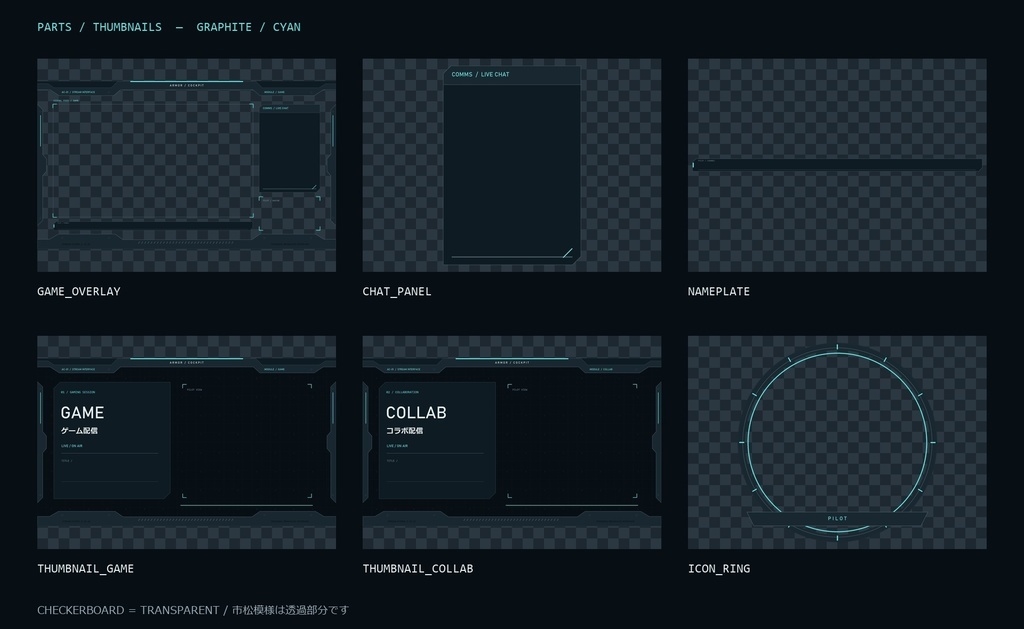This screenshot has height=629, width=1024.
Task: Click the PARTS / THUMBNAILS heading text
Action: tap(99, 27)
